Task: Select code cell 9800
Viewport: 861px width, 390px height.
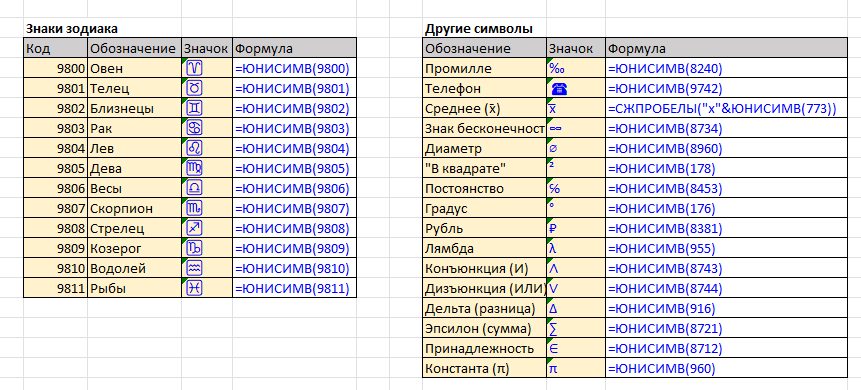Action: point(55,68)
